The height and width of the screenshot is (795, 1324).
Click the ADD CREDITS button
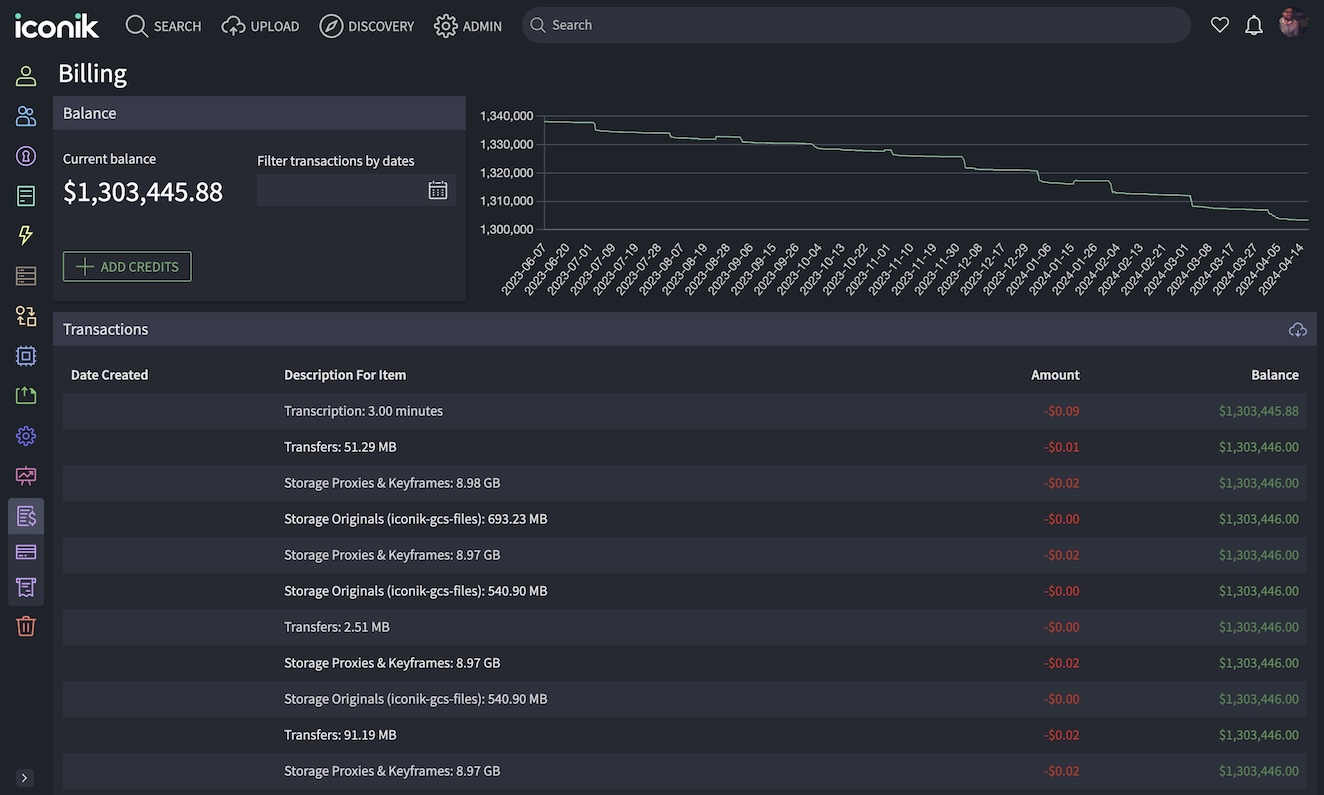[x=126, y=266]
